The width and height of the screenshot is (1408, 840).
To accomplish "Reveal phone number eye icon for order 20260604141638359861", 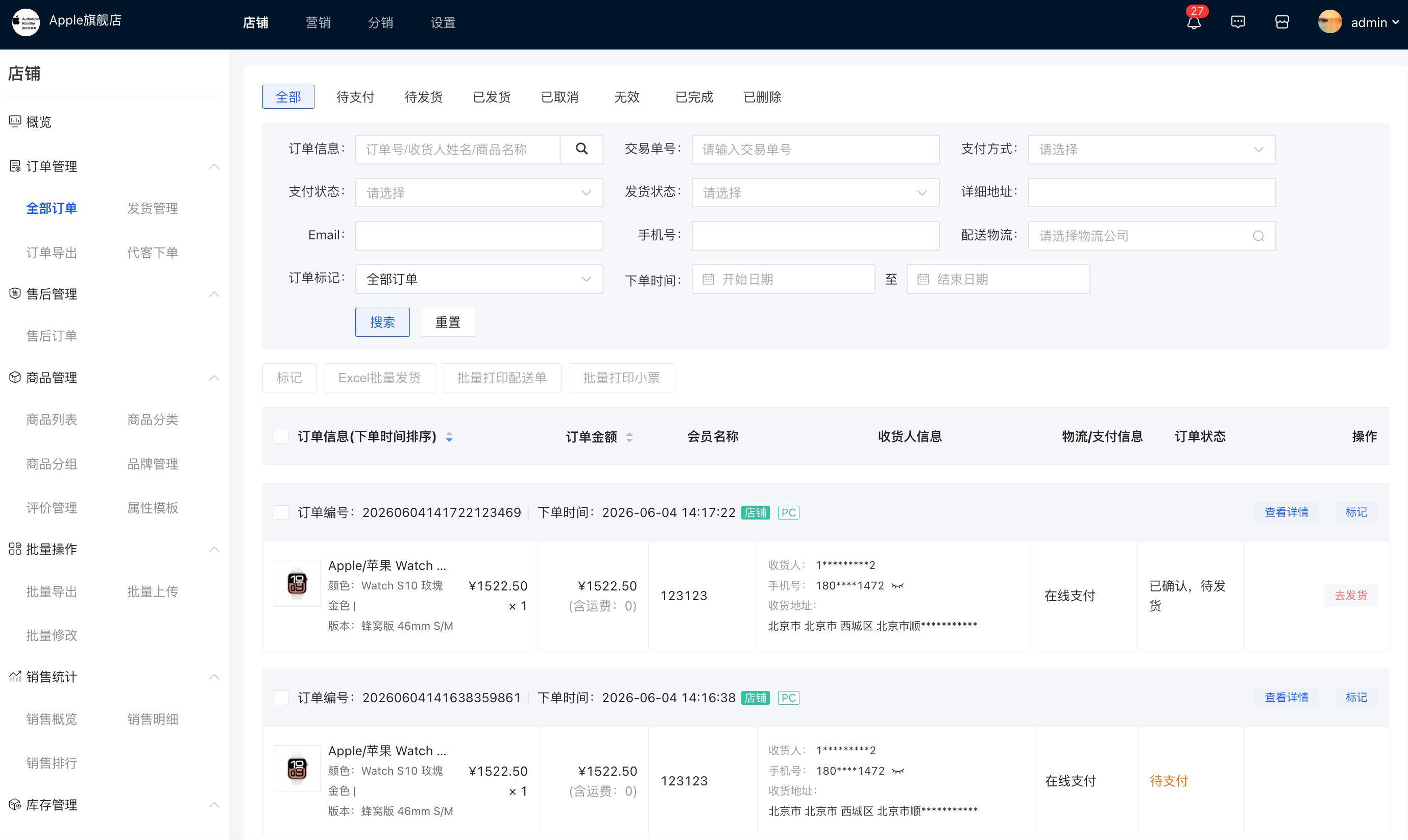I will (898, 771).
